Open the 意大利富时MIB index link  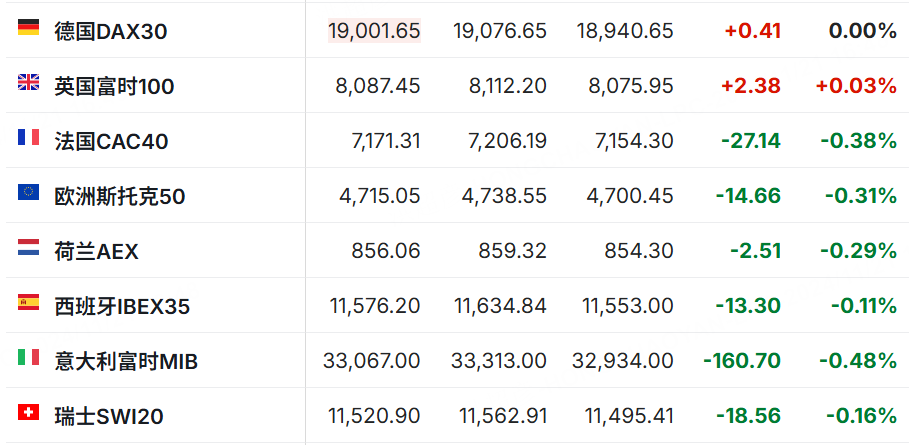(x=126, y=362)
